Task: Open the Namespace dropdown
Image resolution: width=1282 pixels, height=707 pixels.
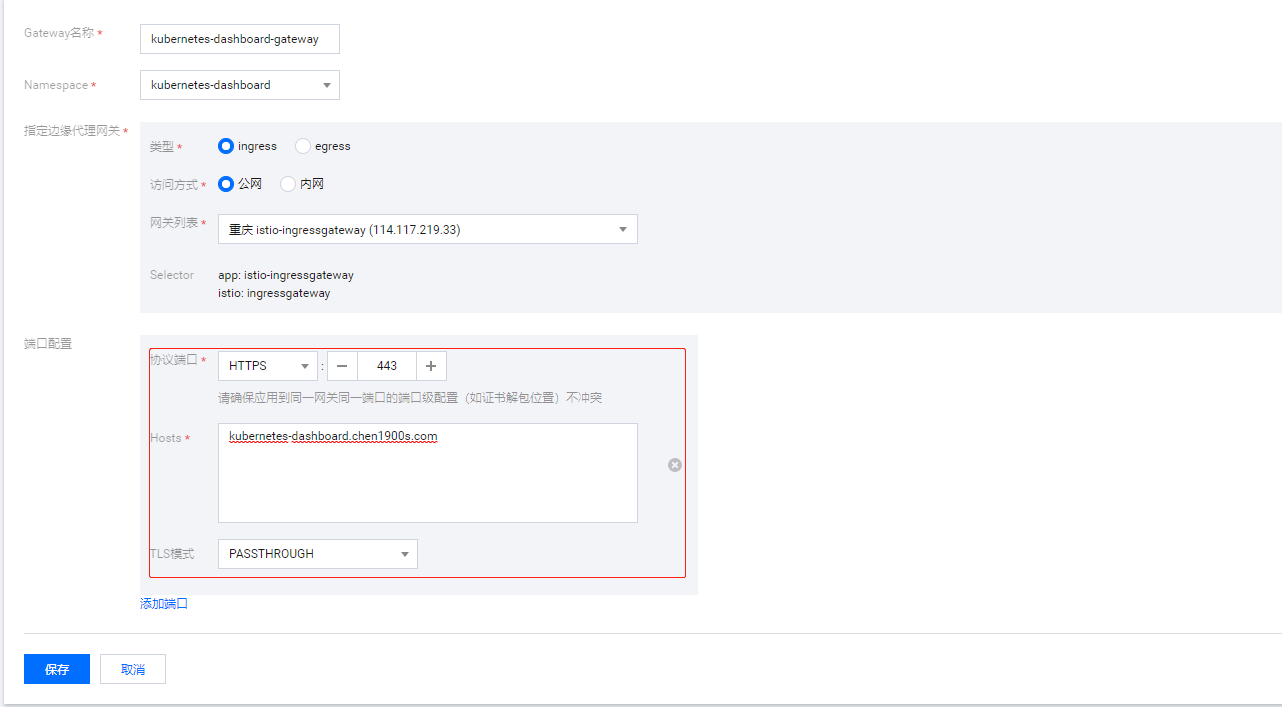Action: point(239,85)
